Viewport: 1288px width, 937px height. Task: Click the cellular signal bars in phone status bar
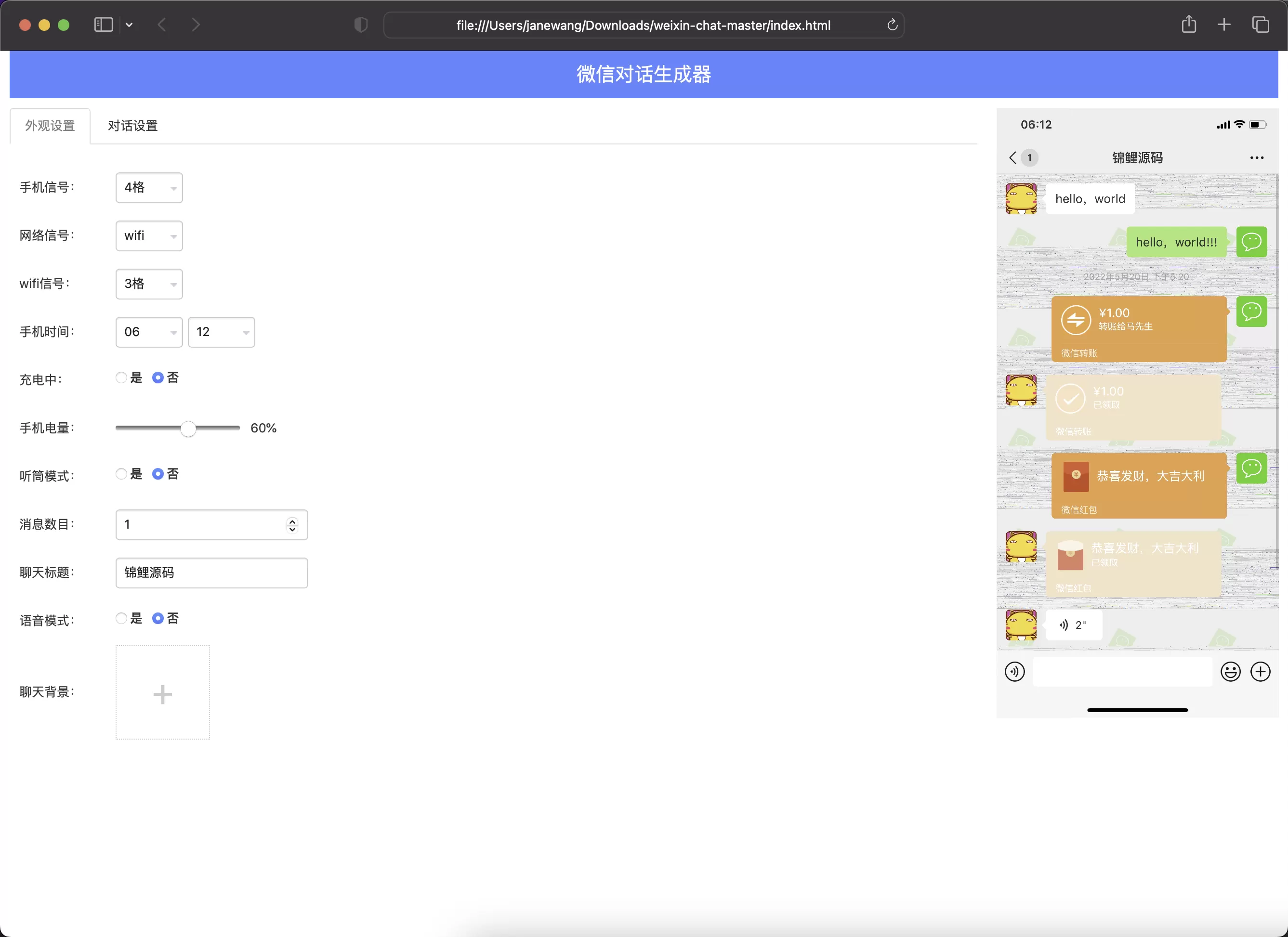point(1223,125)
